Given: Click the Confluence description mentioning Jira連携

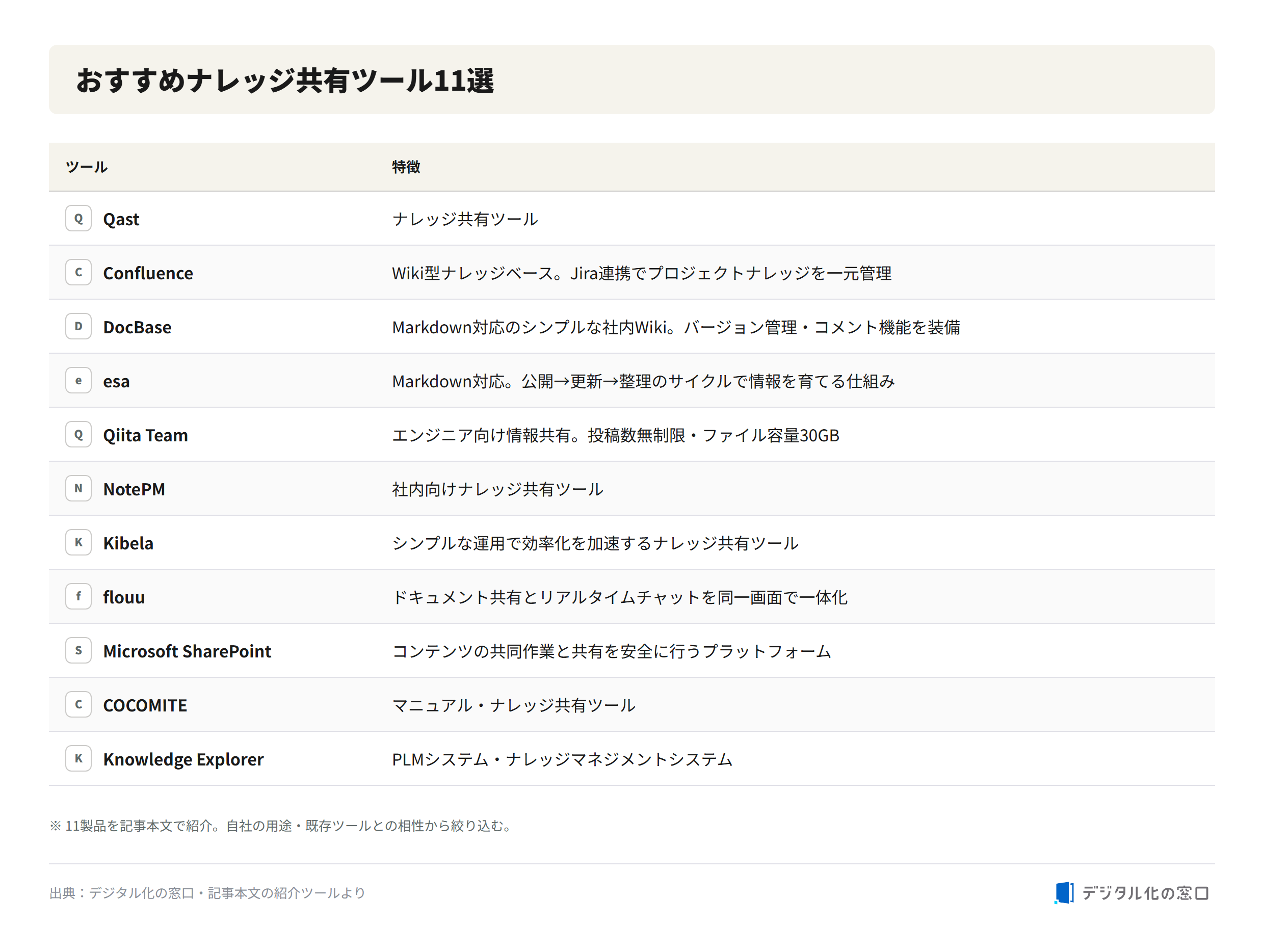Looking at the screenshot, I should click(x=641, y=273).
